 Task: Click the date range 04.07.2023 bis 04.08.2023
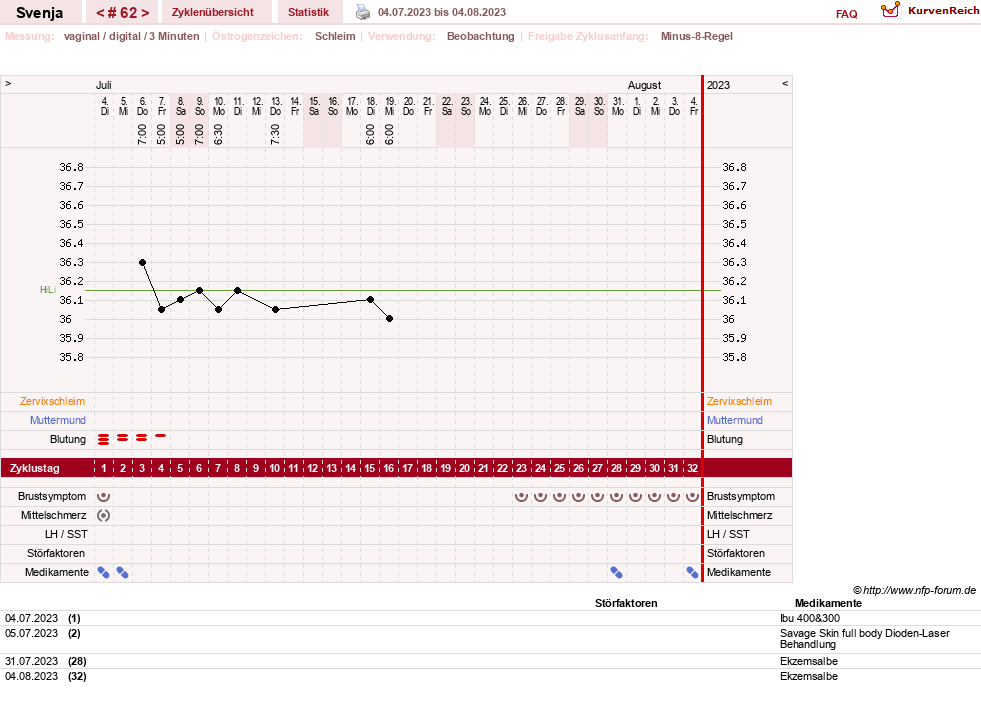click(x=442, y=12)
